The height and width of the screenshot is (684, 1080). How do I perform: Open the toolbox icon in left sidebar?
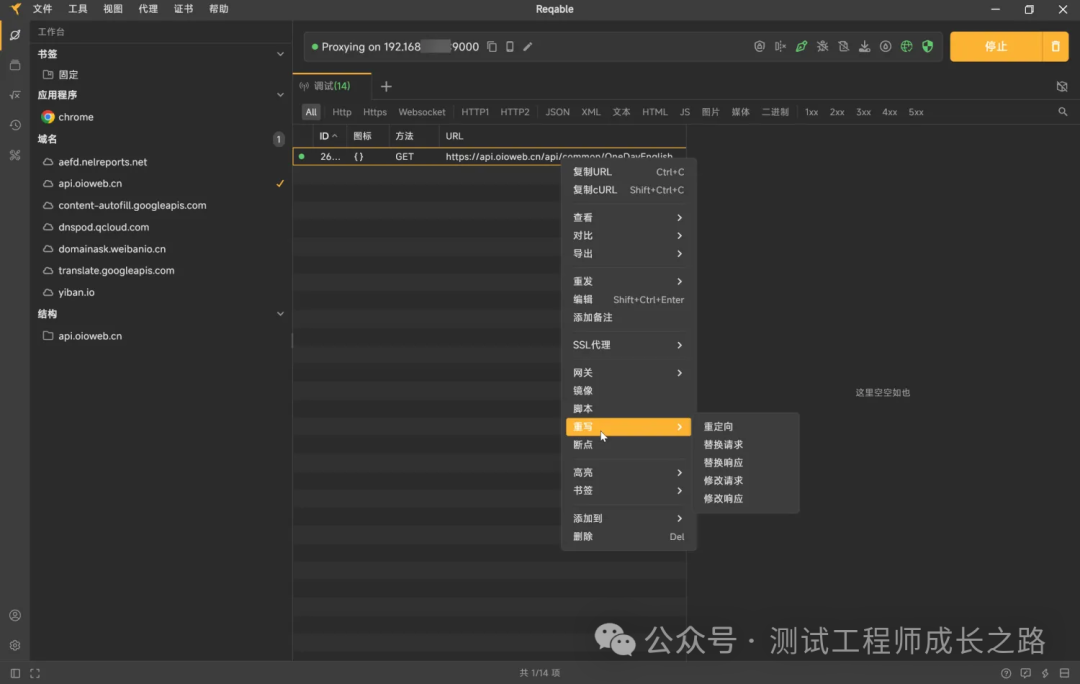click(x=14, y=156)
